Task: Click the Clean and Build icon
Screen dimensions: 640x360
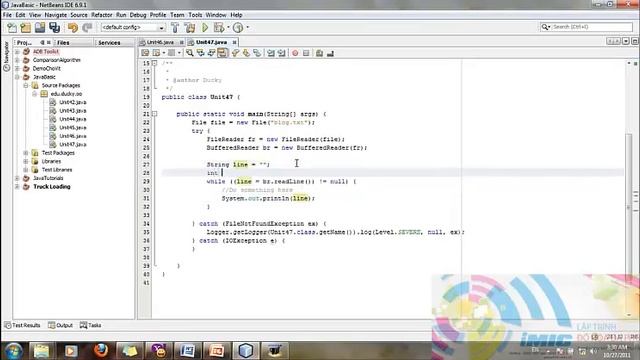Action: 190,27
